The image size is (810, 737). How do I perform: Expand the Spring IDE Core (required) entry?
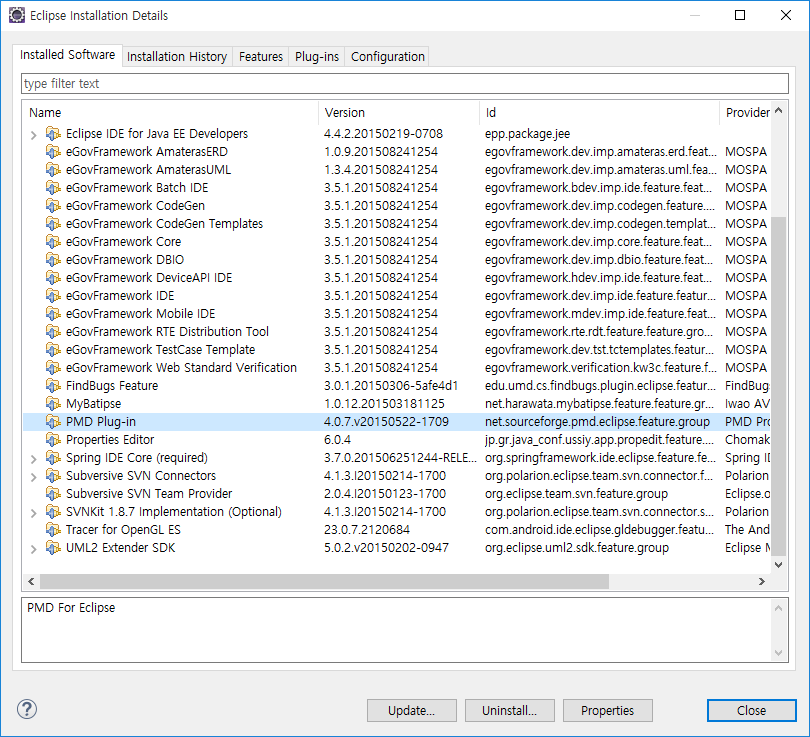click(x=33, y=458)
